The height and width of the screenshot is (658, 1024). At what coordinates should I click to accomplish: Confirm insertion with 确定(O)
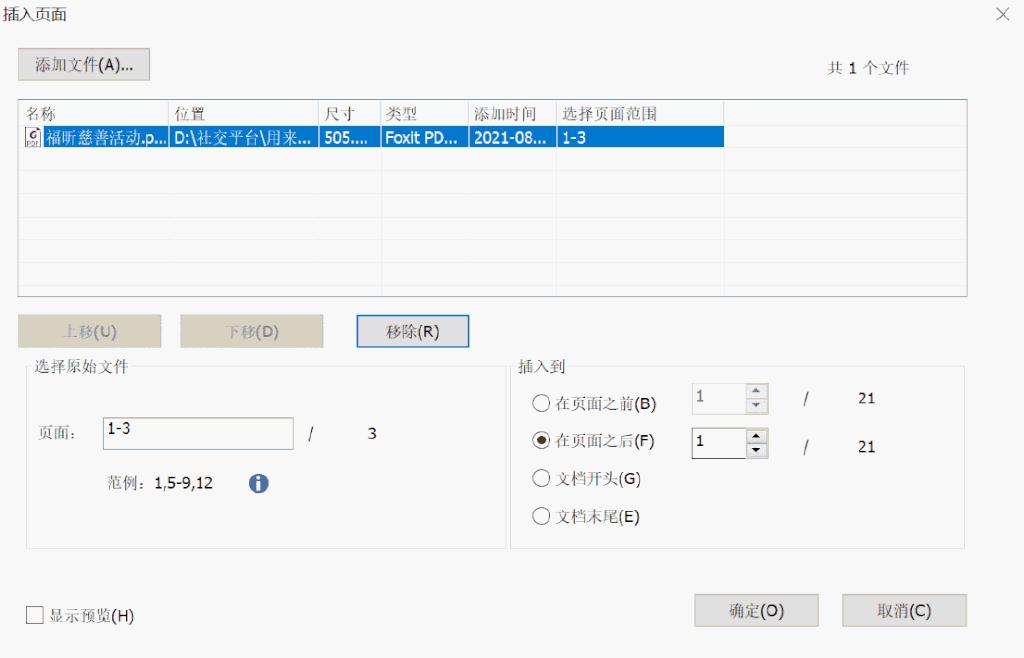[x=756, y=610]
